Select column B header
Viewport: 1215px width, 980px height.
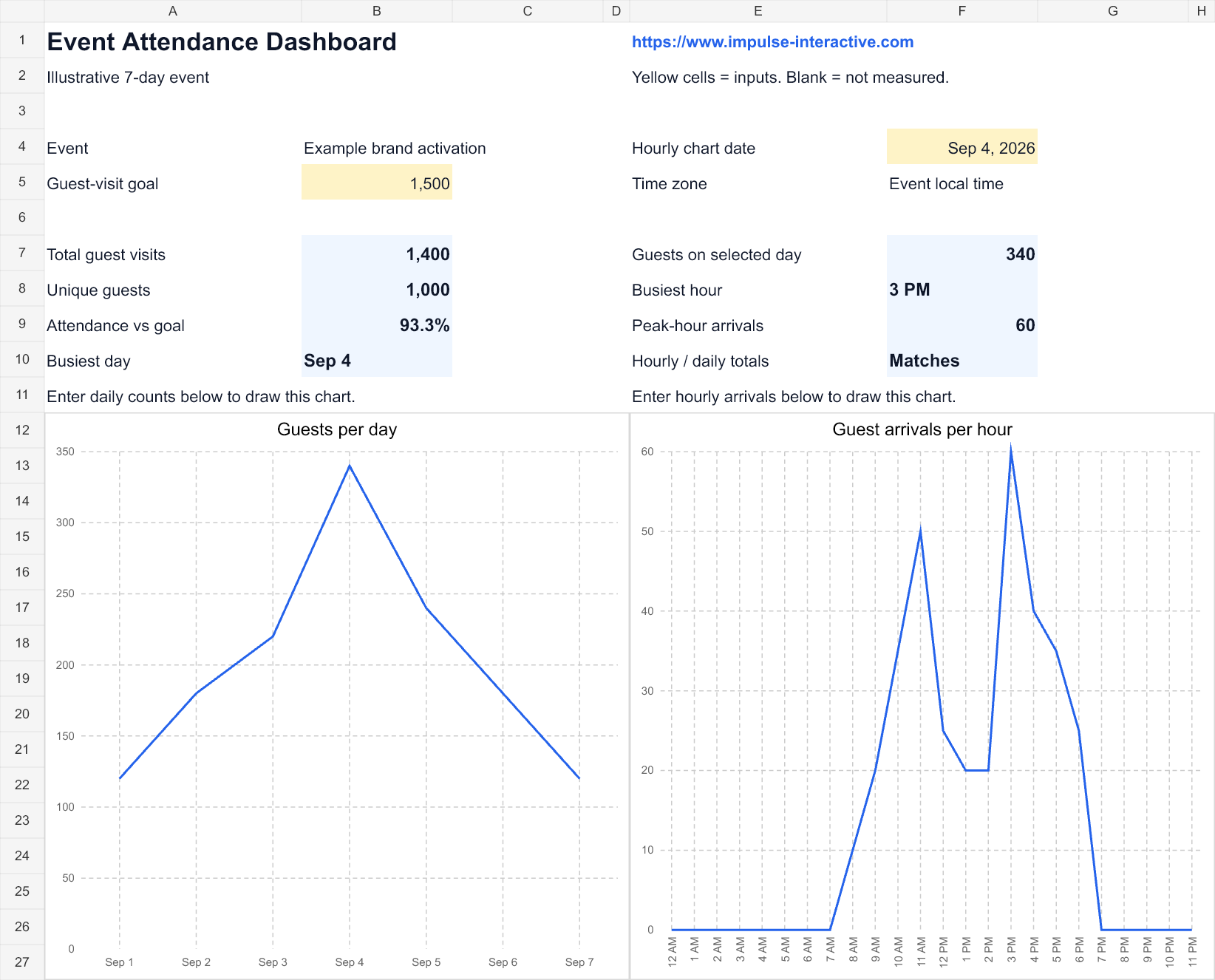coord(377,11)
